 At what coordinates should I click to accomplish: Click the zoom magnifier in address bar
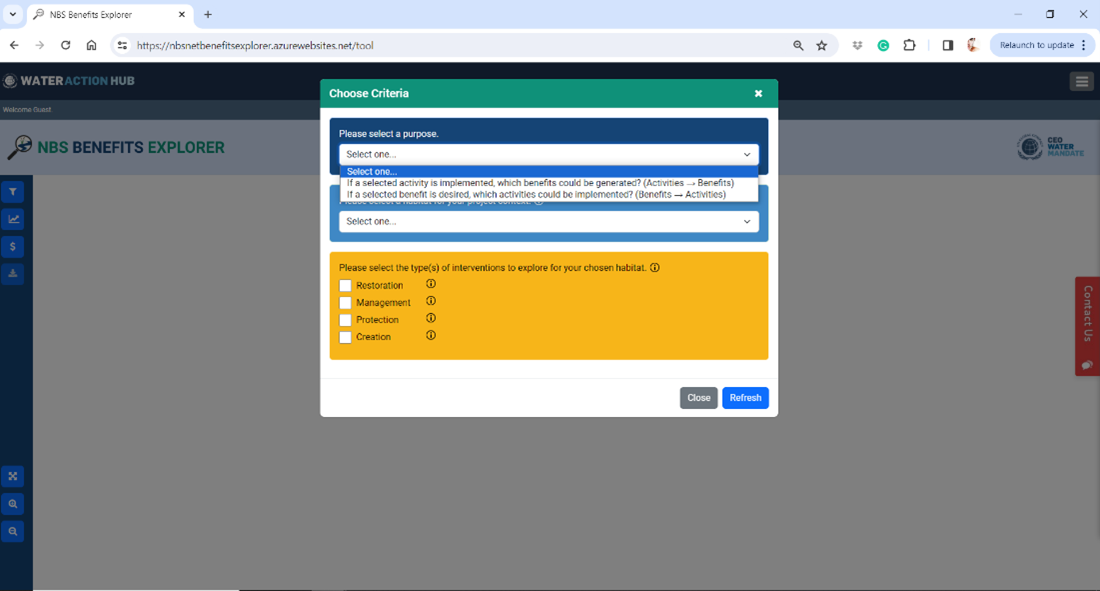(x=798, y=46)
